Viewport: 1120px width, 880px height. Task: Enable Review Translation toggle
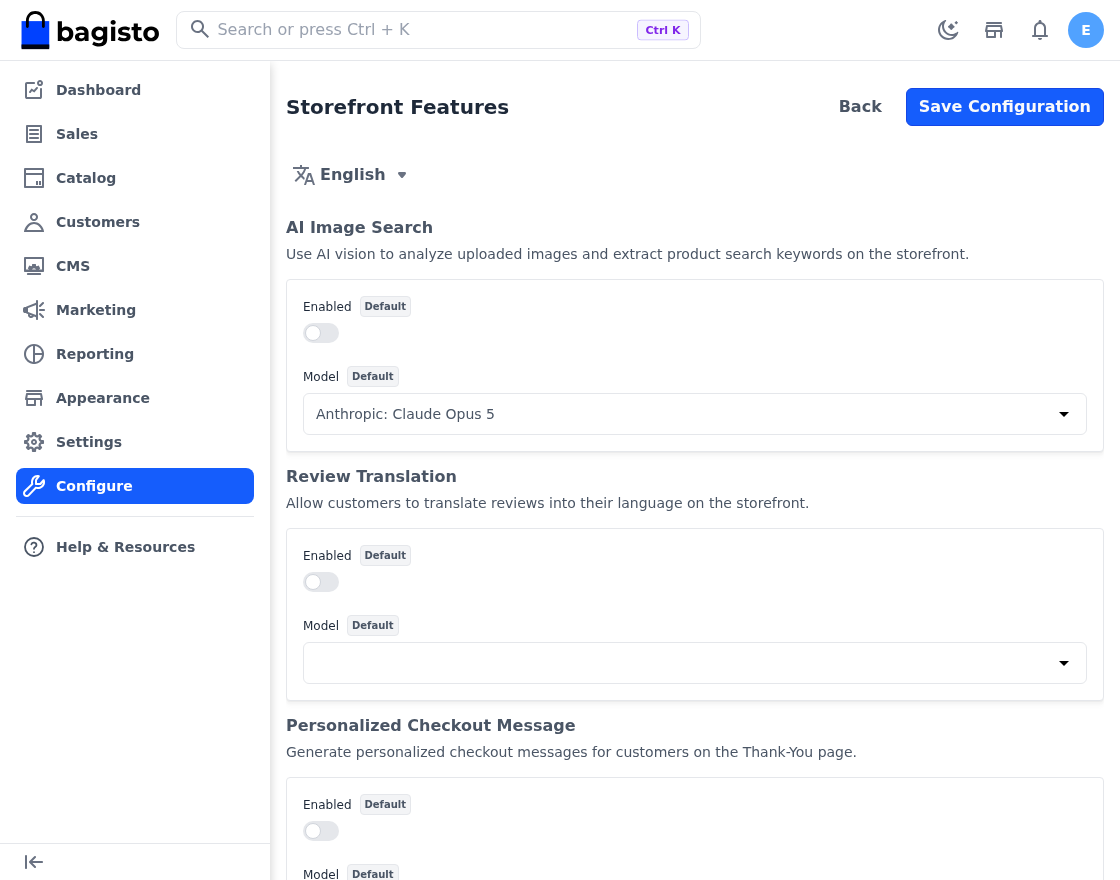click(x=321, y=582)
